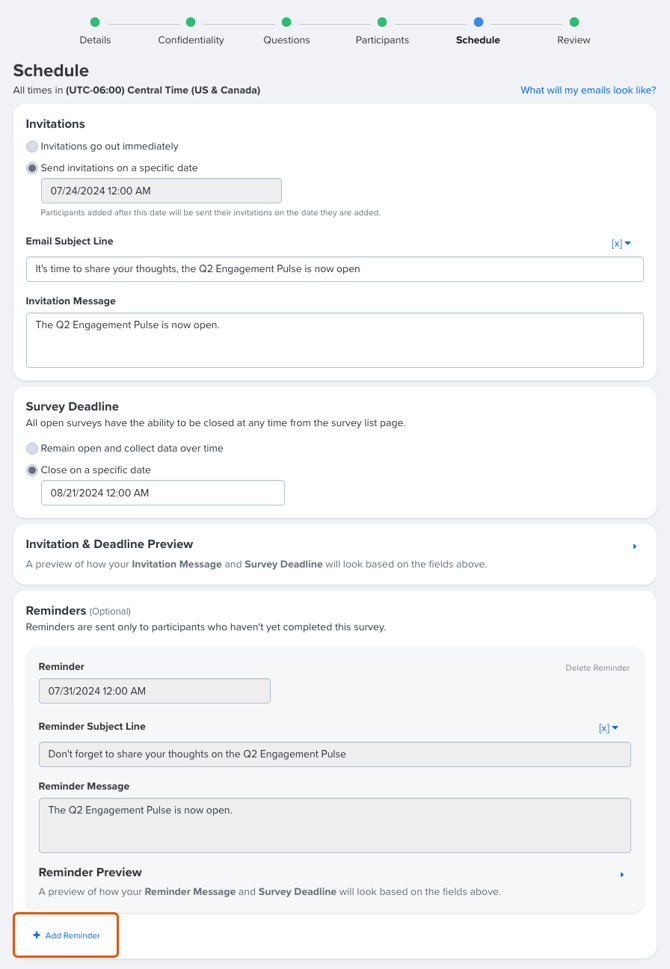This screenshot has height=969, width=670.
Task: Open the Reminder Subject Line [x] variable dropdown
Action: point(608,728)
